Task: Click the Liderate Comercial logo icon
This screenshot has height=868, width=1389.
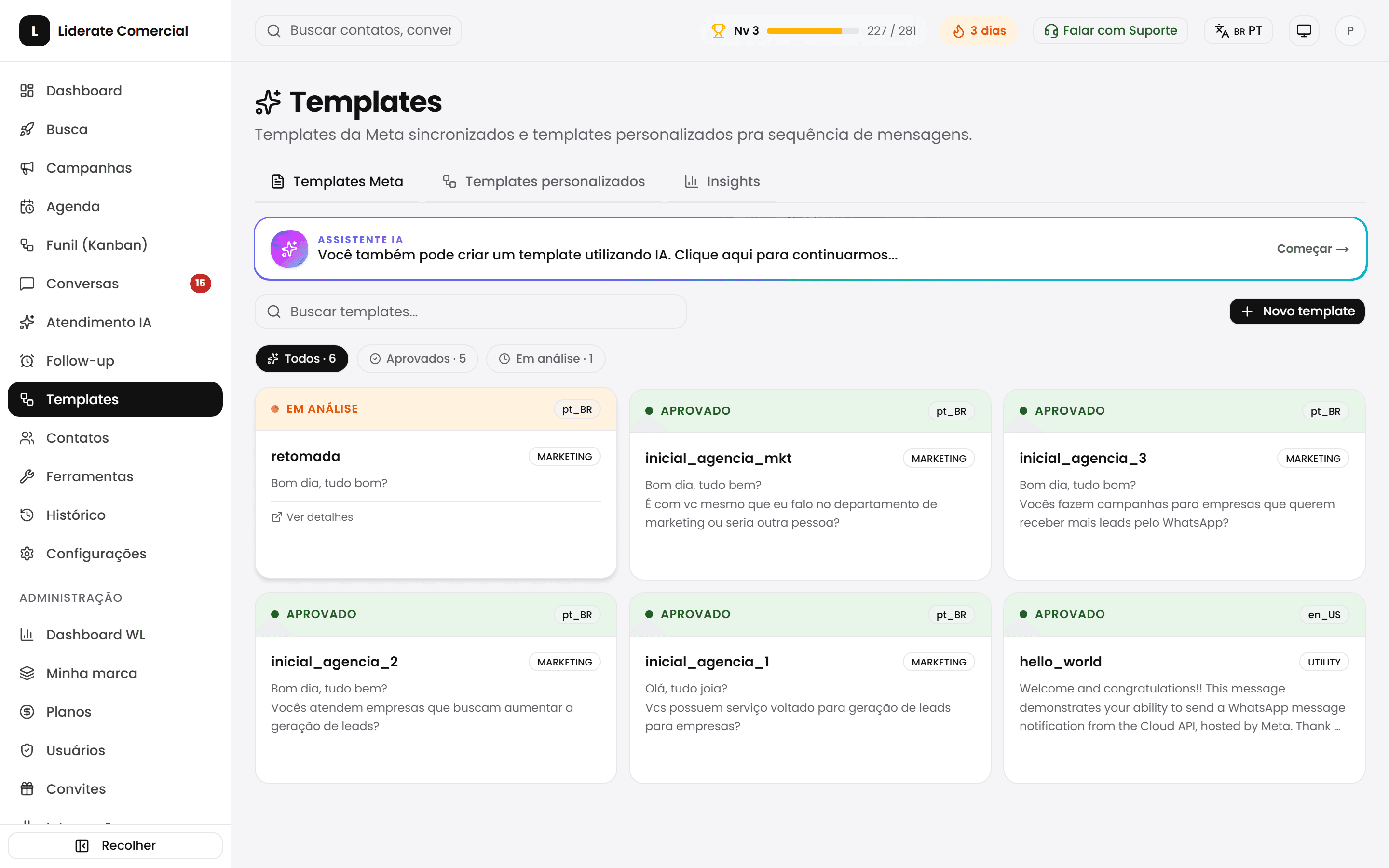Action: point(34,31)
